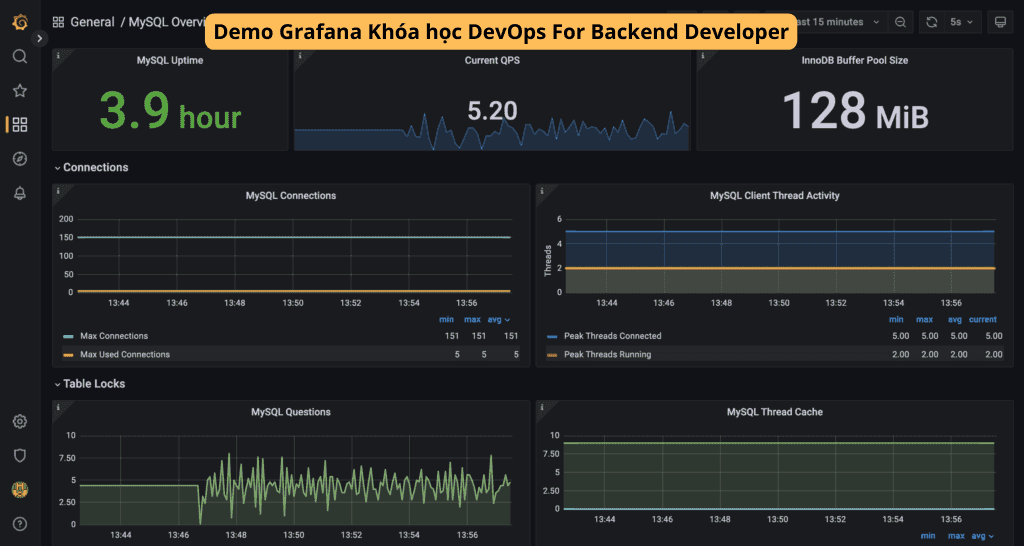Screen dimensions: 1024x546
Task: Click the 3.9 hour uptime value
Action: pos(170,110)
